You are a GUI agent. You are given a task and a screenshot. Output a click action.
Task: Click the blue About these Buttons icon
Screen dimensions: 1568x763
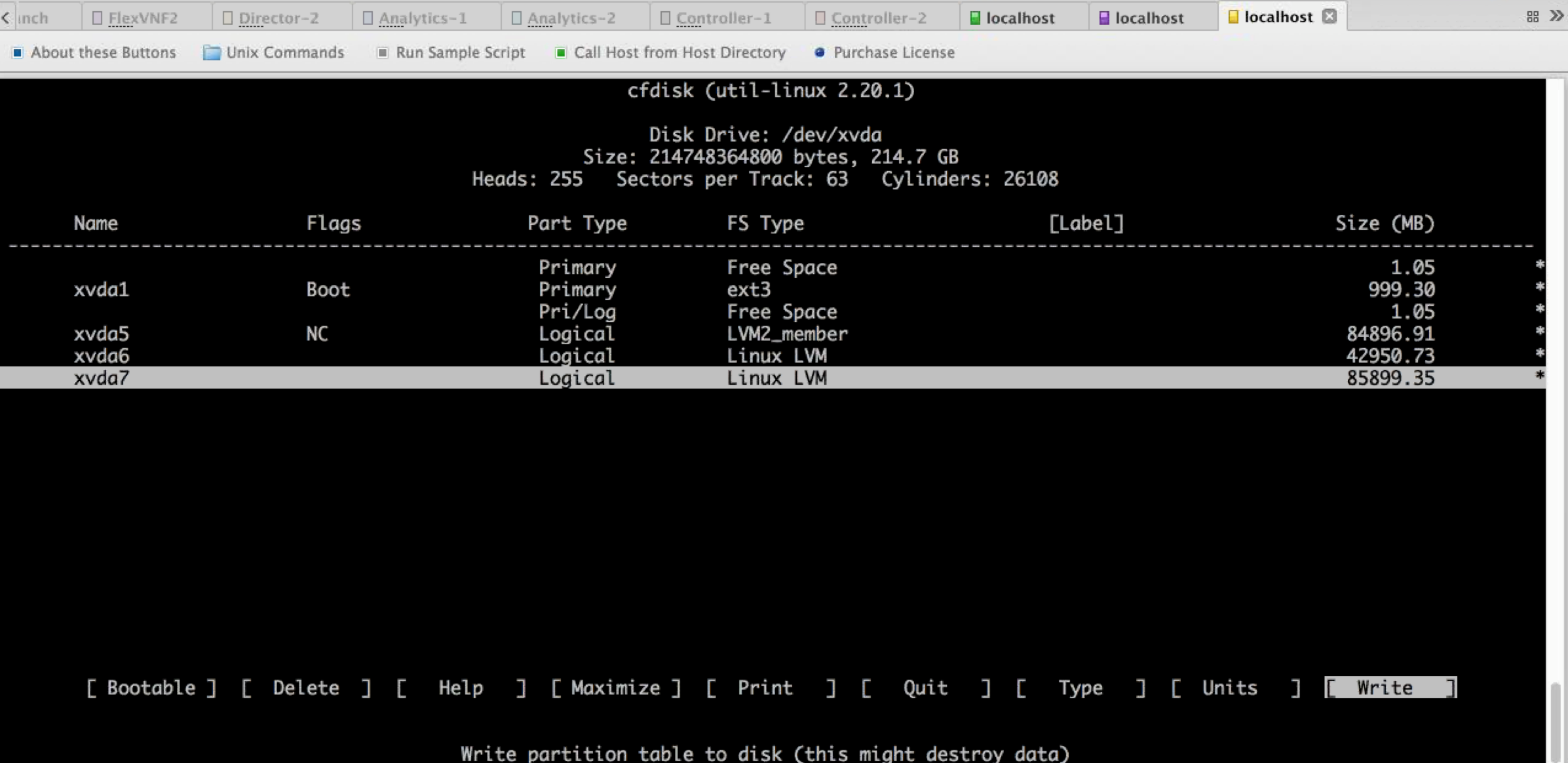18,52
